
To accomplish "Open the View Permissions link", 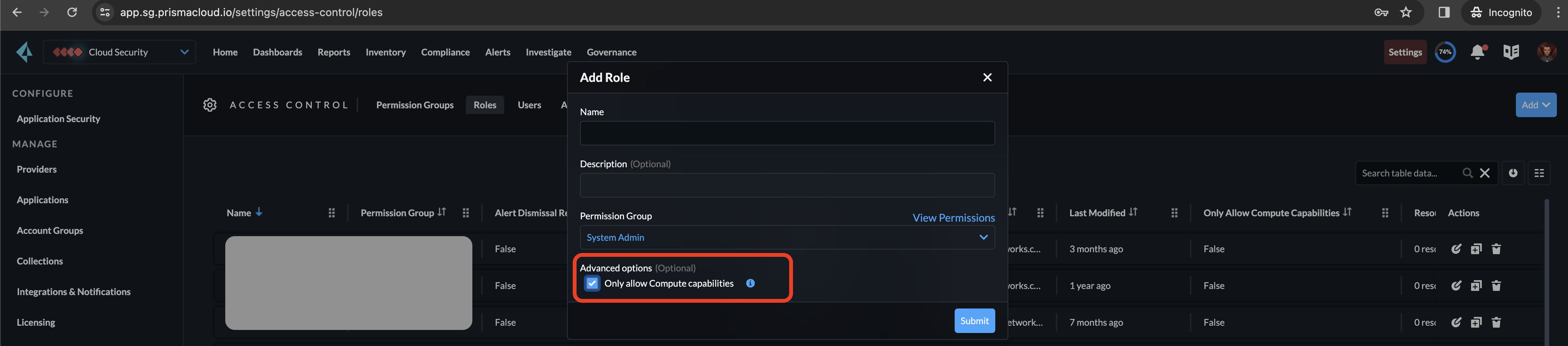I will click(953, 218).
